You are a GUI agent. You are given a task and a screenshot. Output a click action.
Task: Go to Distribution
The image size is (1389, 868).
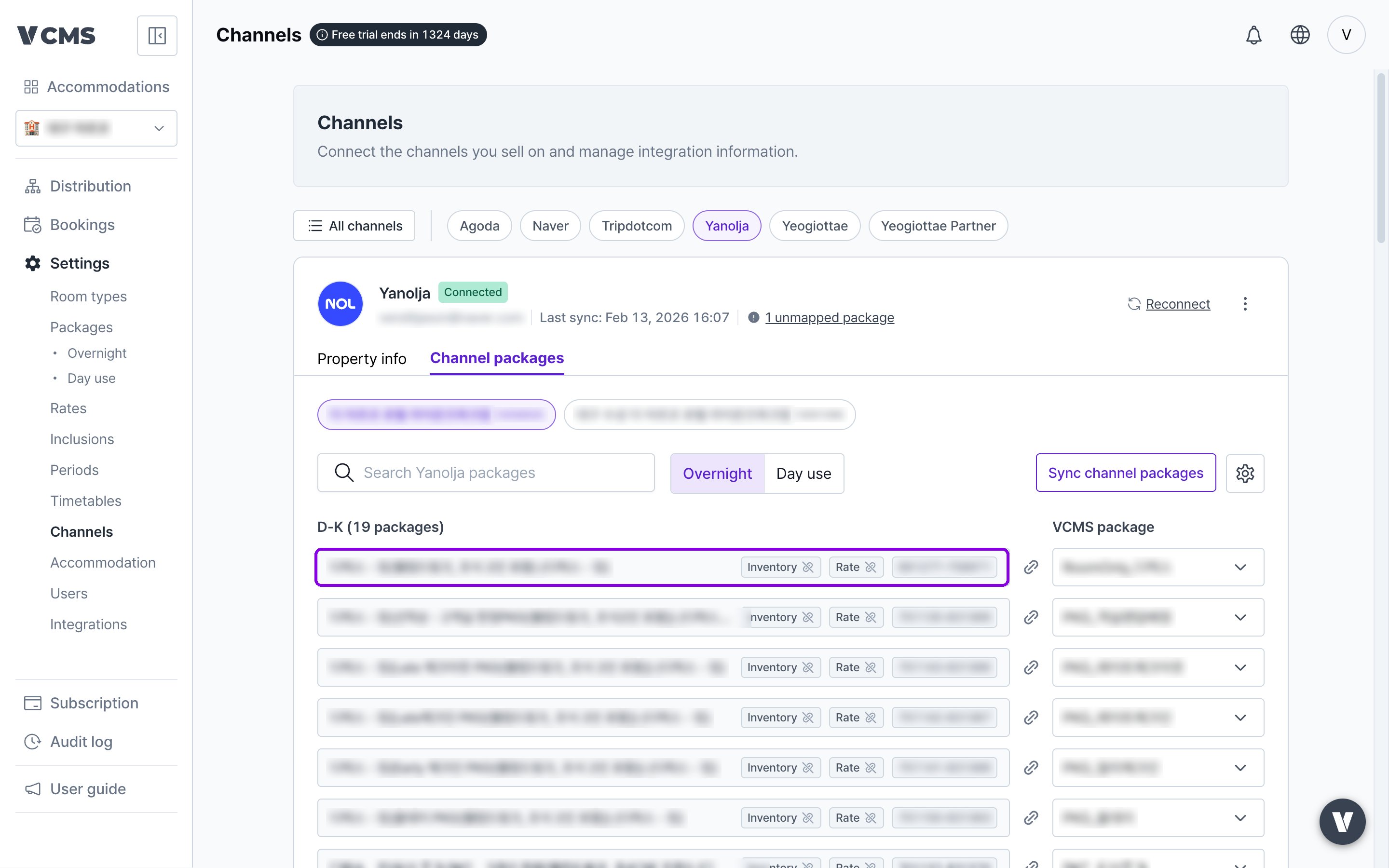(78, 186)
